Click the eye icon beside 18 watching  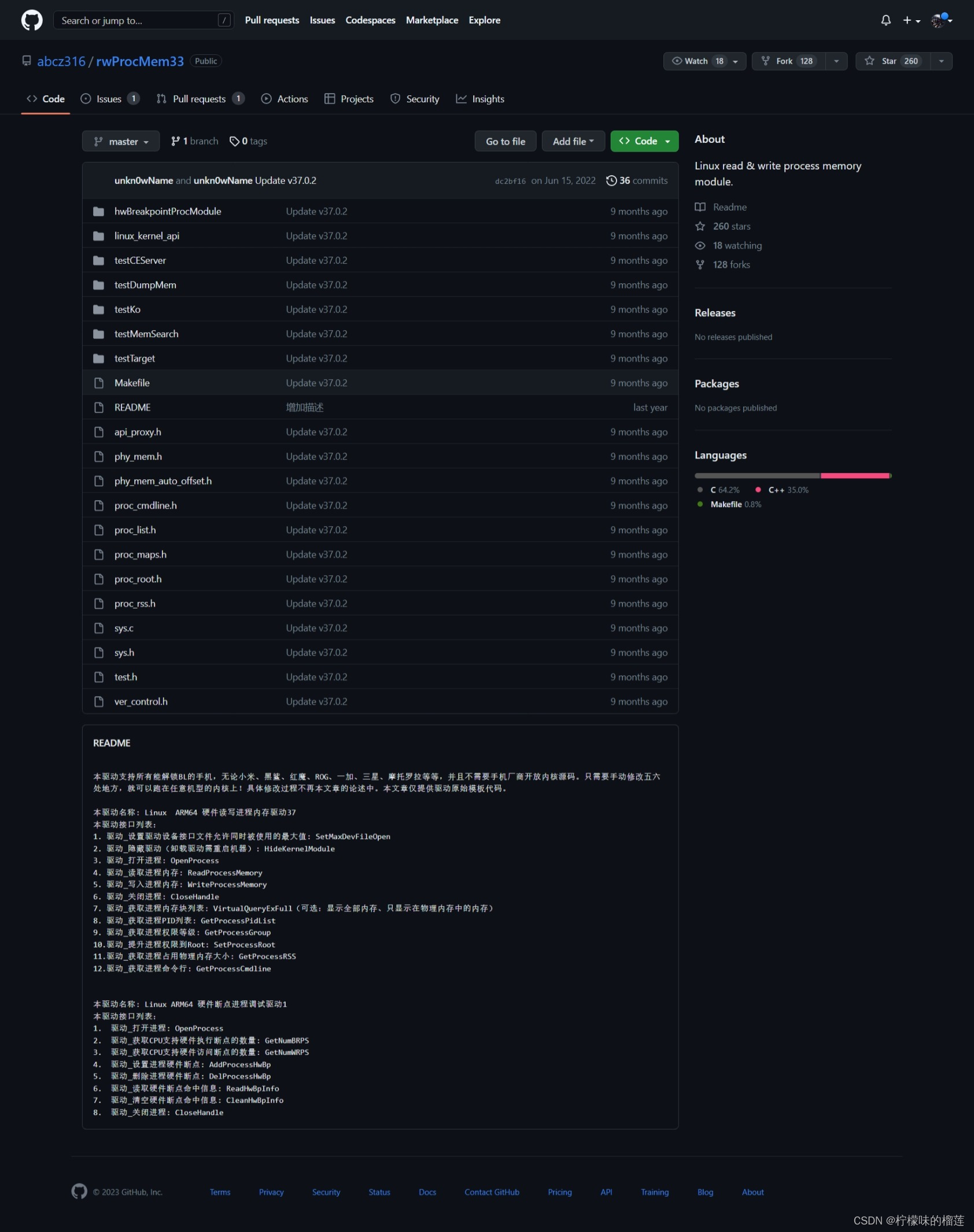pyautogui.click(x=700, y=245)
